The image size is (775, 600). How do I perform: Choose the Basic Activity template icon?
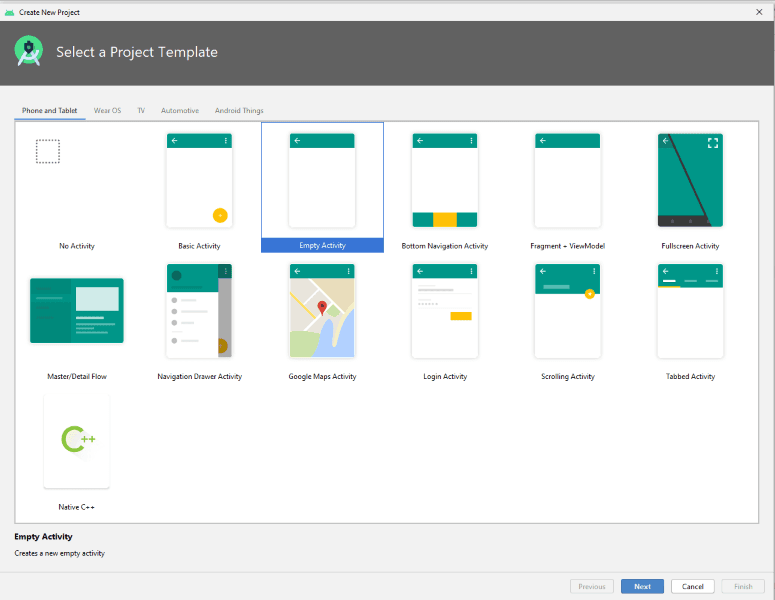(199, 181)
